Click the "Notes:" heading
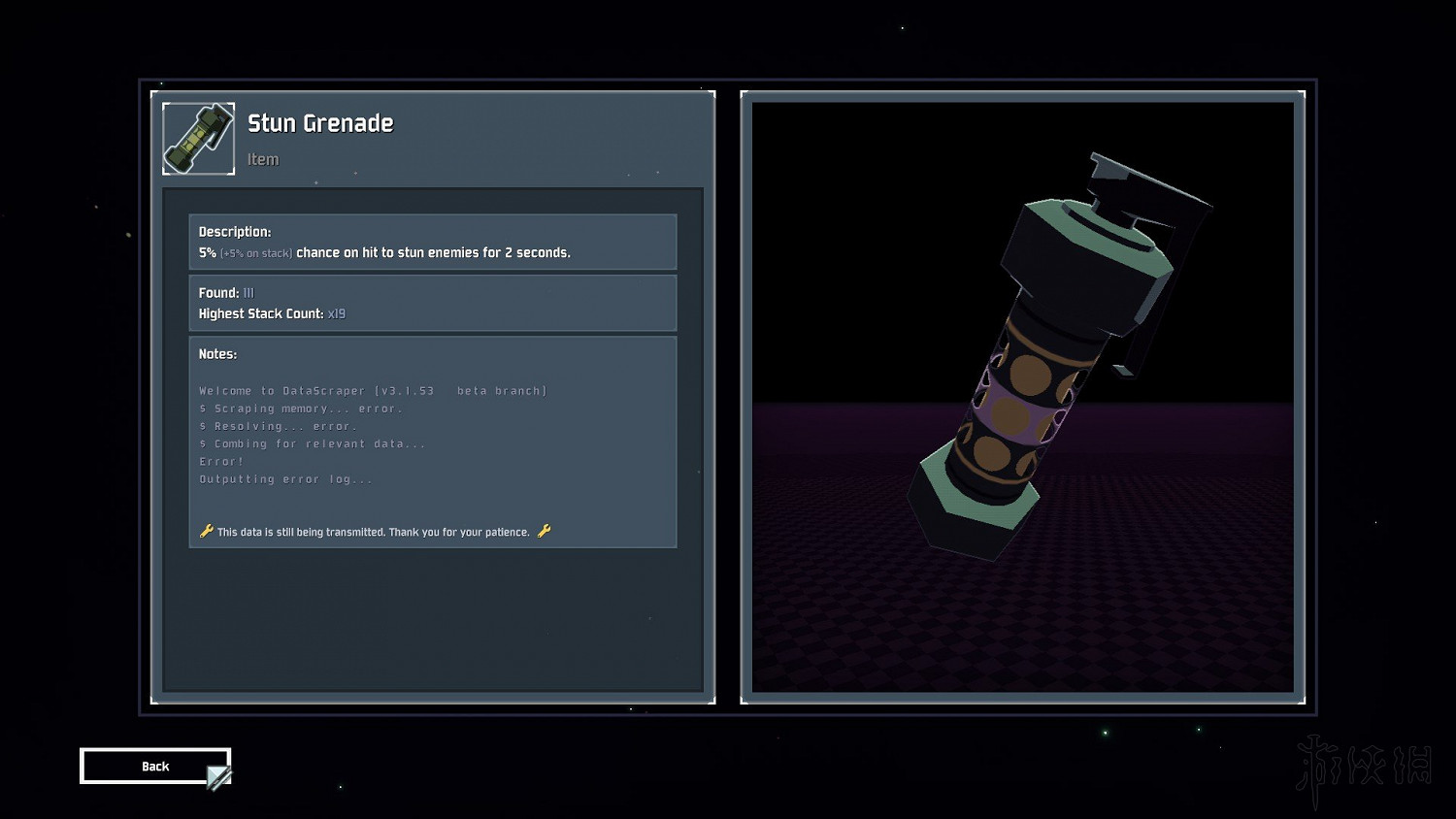The height and width of the screenshot is (819, 1456). click(217, 354)
